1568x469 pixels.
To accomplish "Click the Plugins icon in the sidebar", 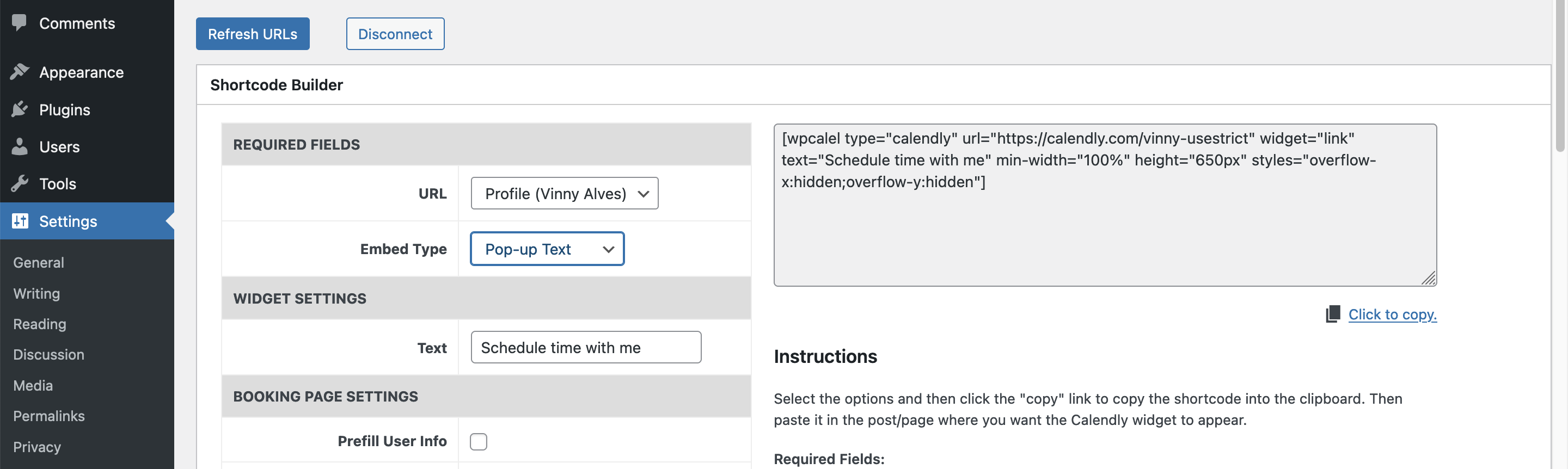I will [x=20, y=109].
